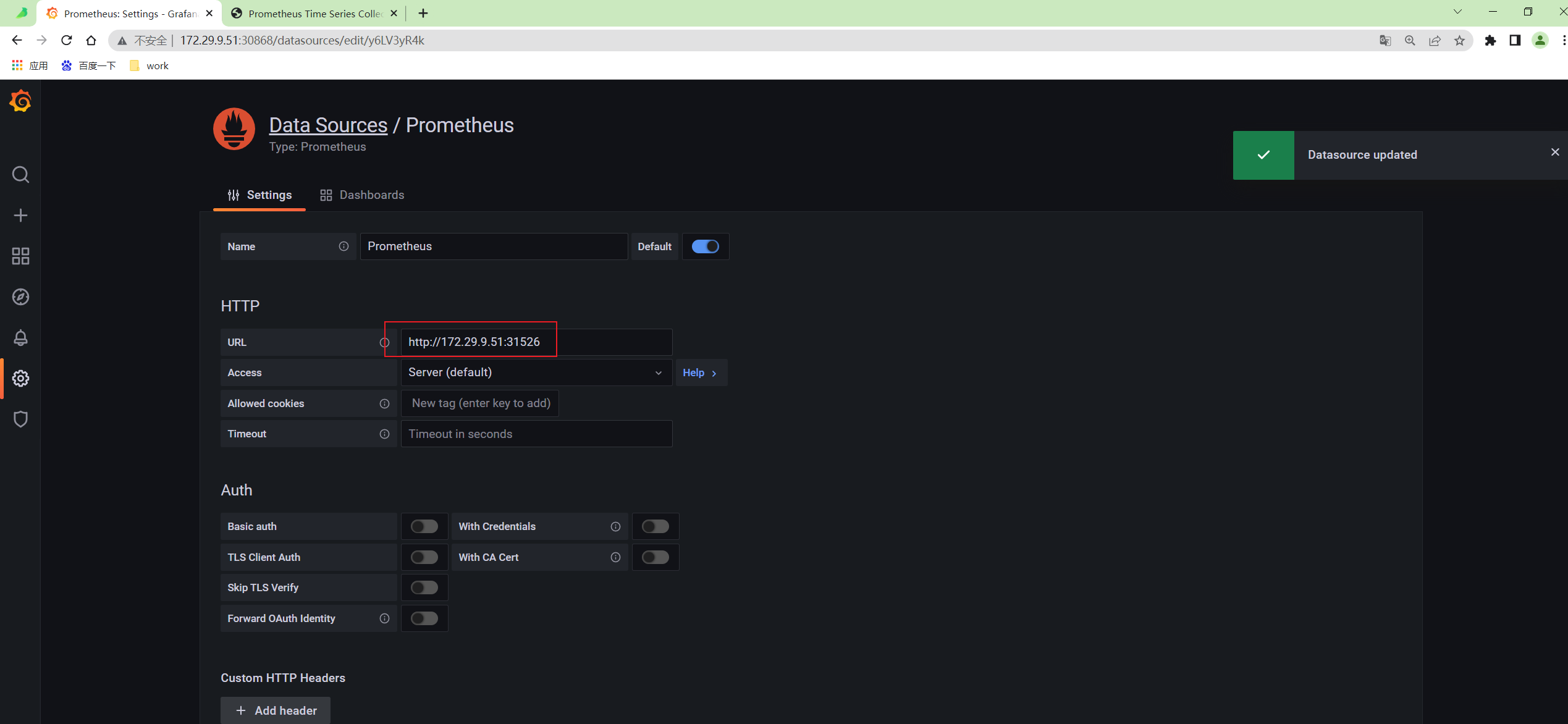Open the browser profile avatar
Viewport: 1568px width, 724px height.
1540,41
